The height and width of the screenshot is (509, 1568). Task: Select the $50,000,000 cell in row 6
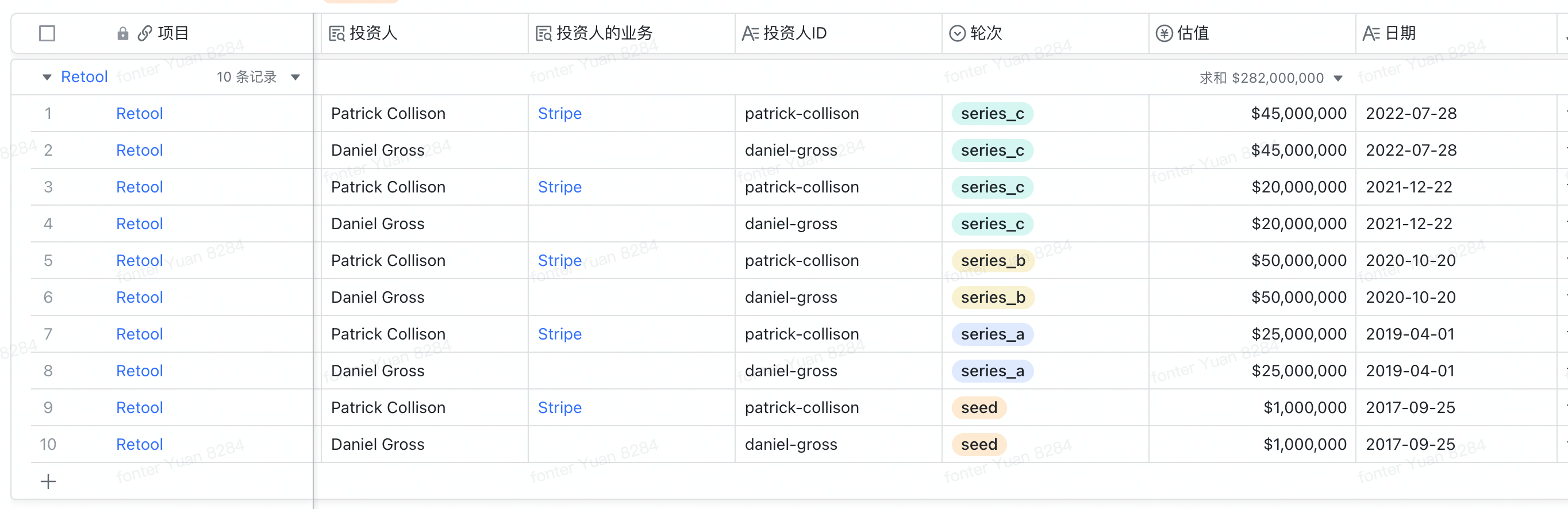[x=1252, y=298]
